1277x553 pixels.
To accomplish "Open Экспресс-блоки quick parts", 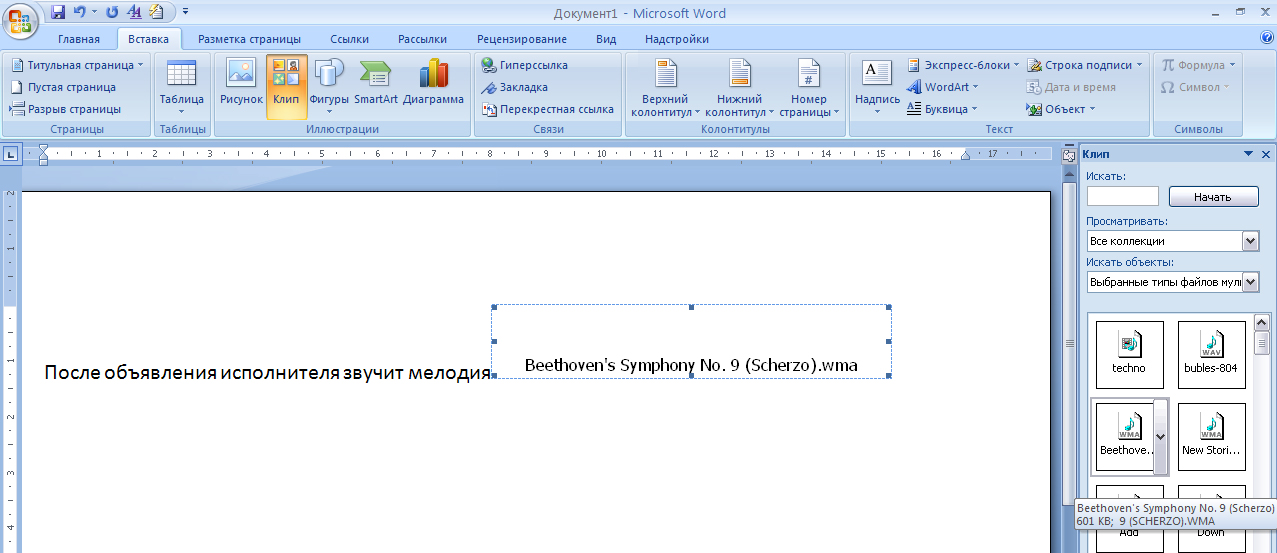I will [963, 65].
